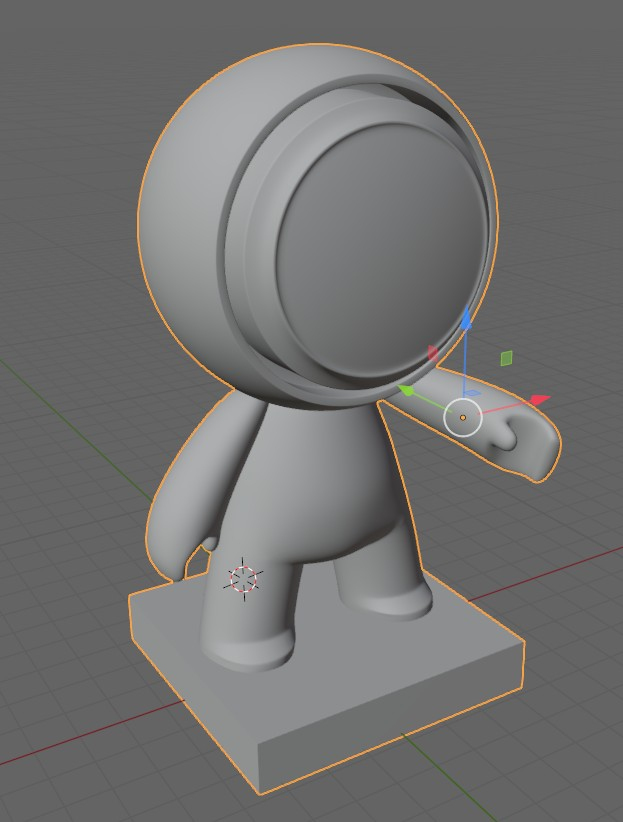Click the round visor on the character's helmet
The height and width of the screenshot is (822, 623).
click(382, 251)
